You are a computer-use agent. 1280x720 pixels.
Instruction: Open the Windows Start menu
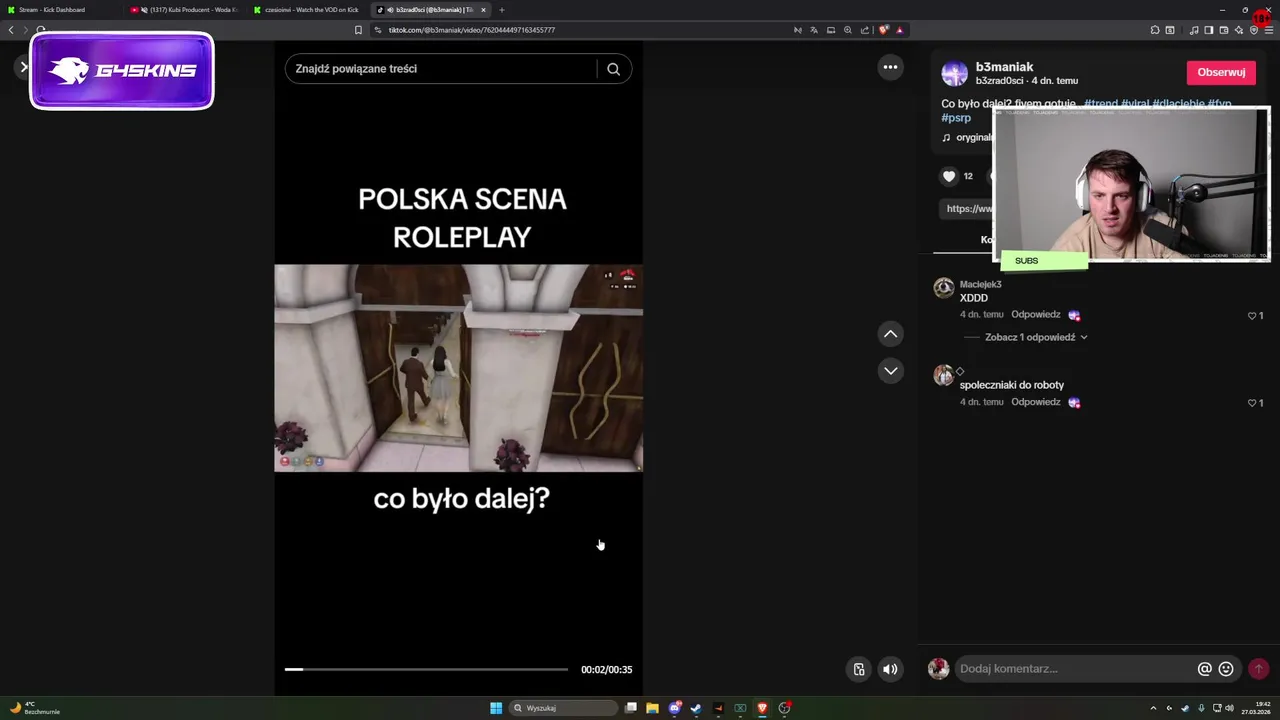point(496,708)
